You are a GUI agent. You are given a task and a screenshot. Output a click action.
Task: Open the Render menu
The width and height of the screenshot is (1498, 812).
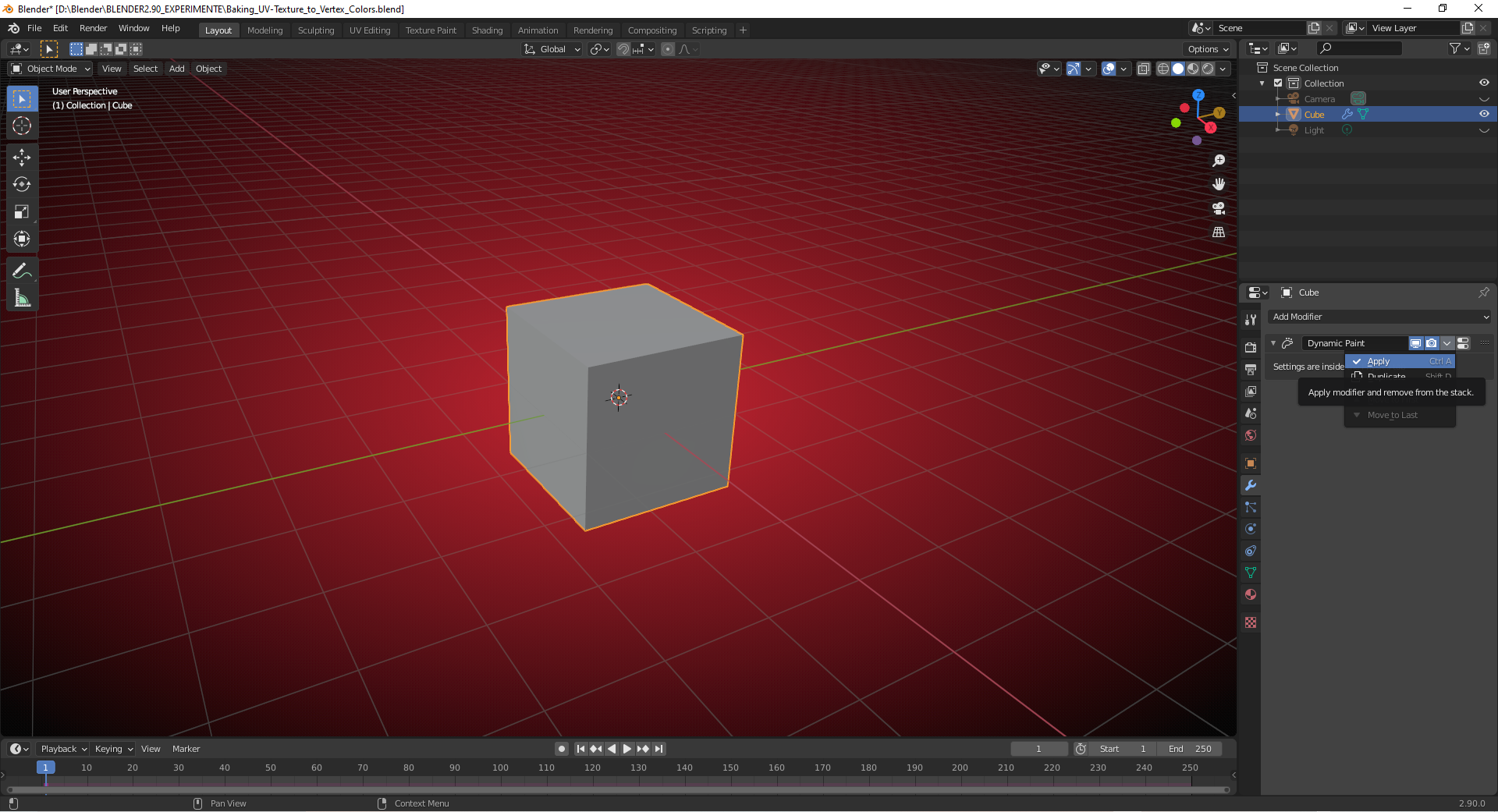(93, 28)
